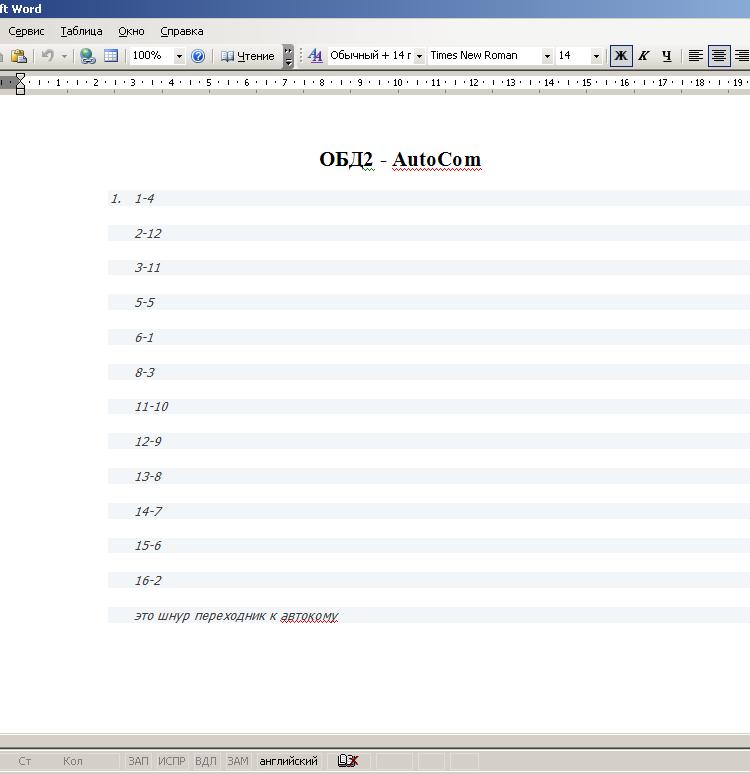Expand the toolbar options chevron
Viewport: 750px width, 774px height.
click(x=288, y=56)
